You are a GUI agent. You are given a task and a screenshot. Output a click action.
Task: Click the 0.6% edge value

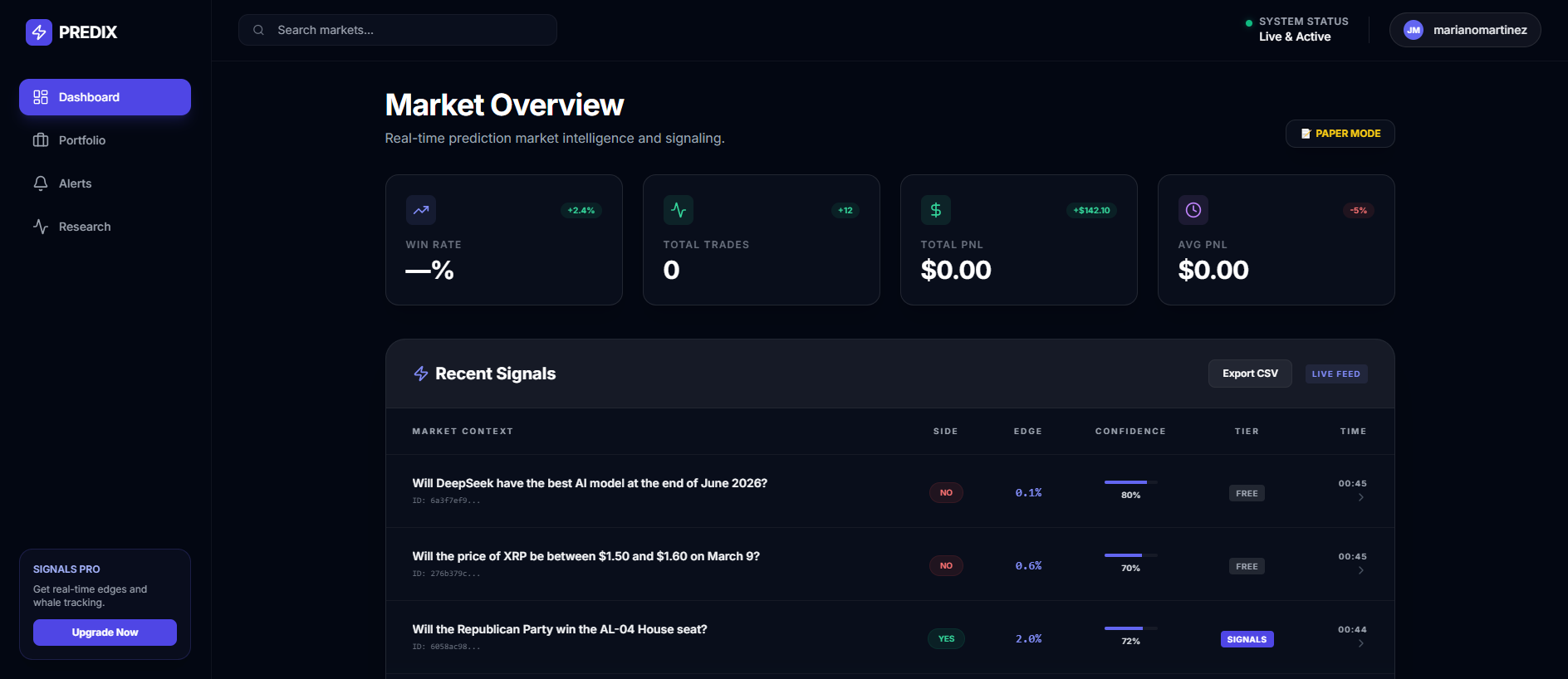click(x=1028, y=566)
